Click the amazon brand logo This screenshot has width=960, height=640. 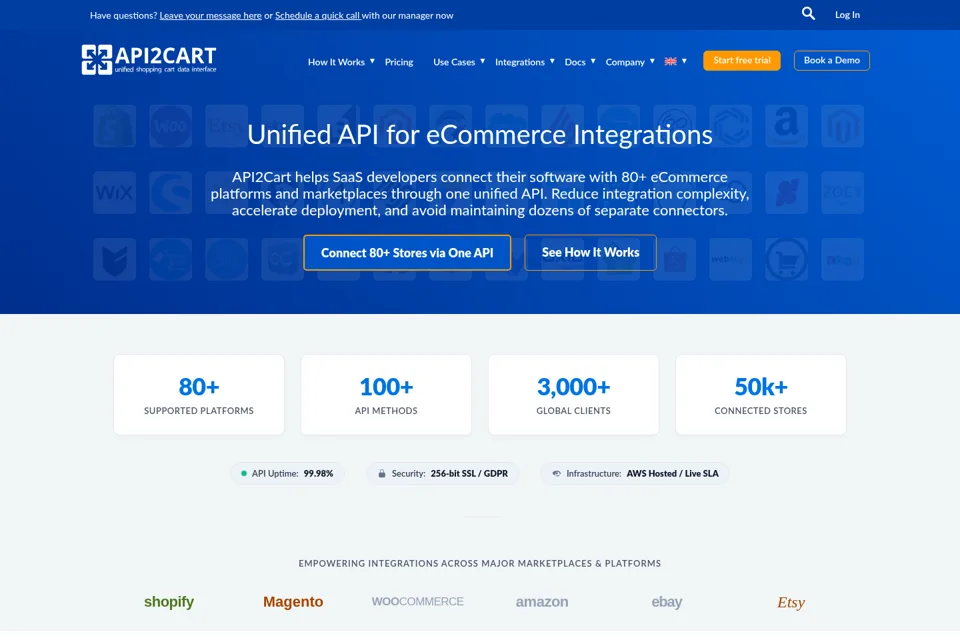tap(542, 602)
